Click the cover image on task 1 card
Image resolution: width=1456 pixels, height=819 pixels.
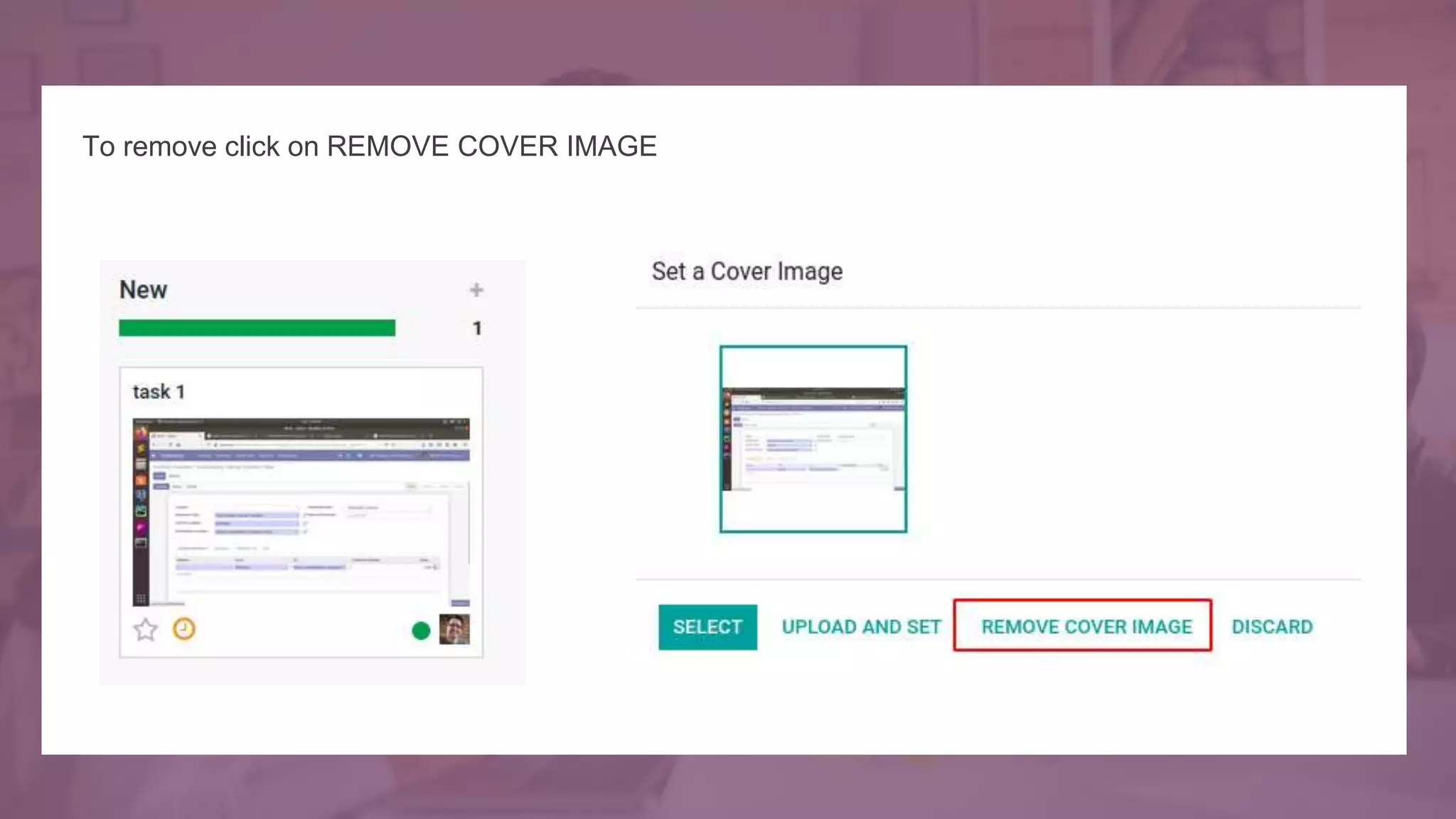(301, 512)
